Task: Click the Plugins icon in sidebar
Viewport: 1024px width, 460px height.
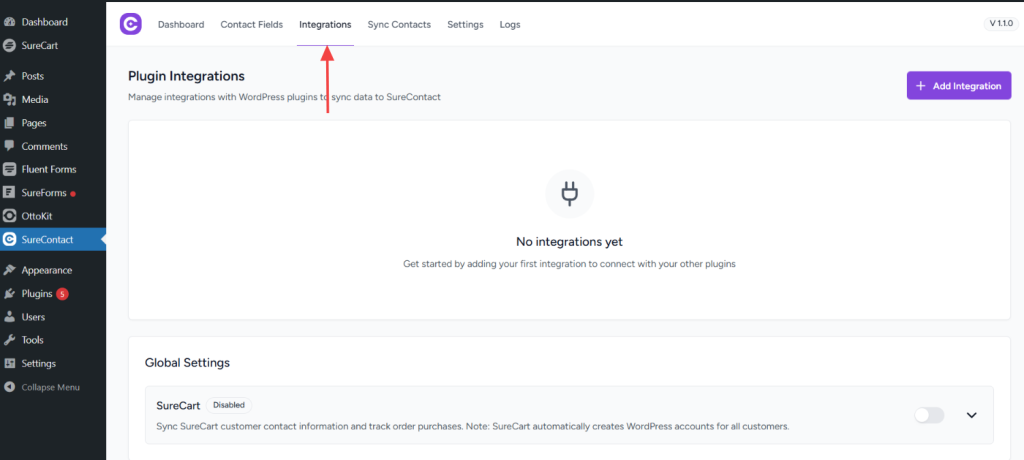Action: coord(10,294)
